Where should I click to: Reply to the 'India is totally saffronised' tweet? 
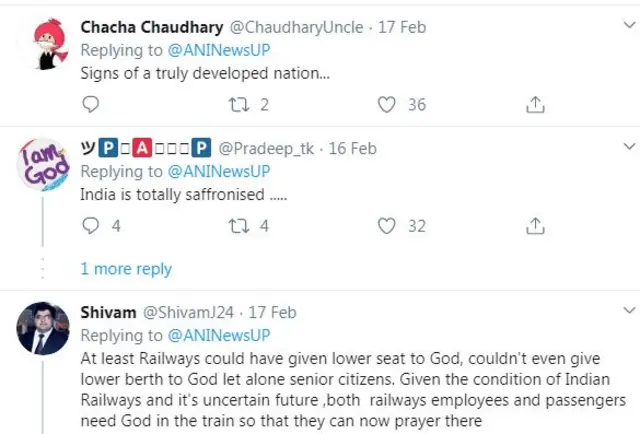pyautogui.click(x=90, y=226)
